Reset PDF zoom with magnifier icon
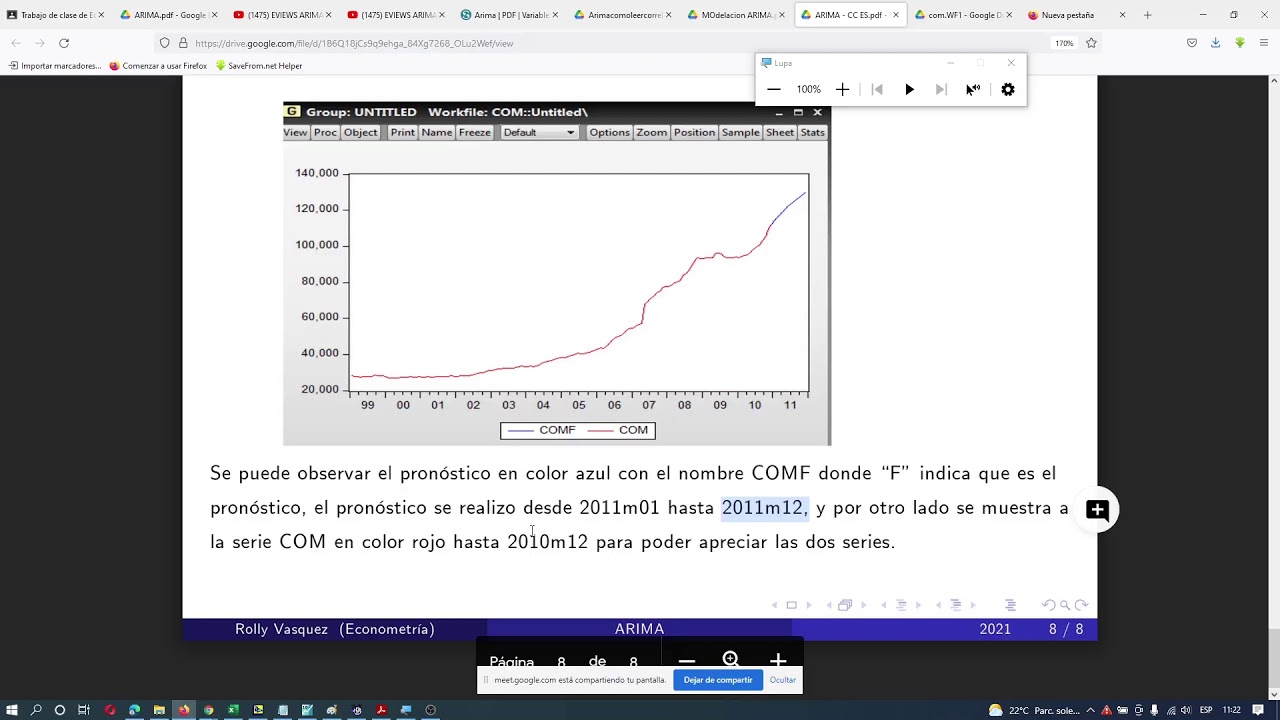 pos(731,660)
